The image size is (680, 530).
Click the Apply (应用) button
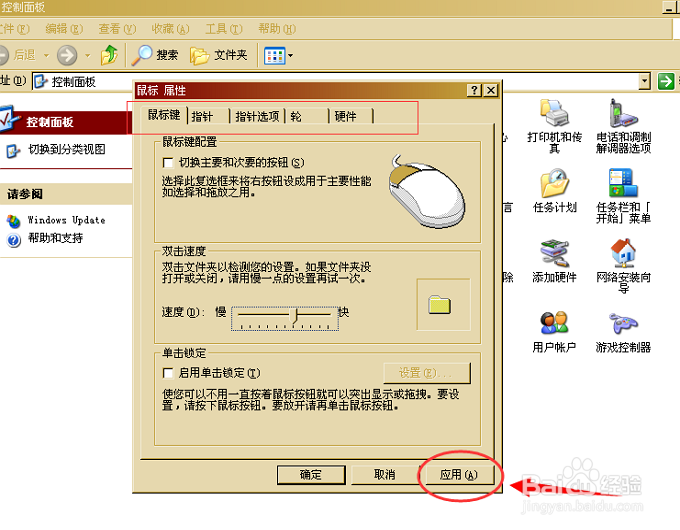(x=459, y=475)
